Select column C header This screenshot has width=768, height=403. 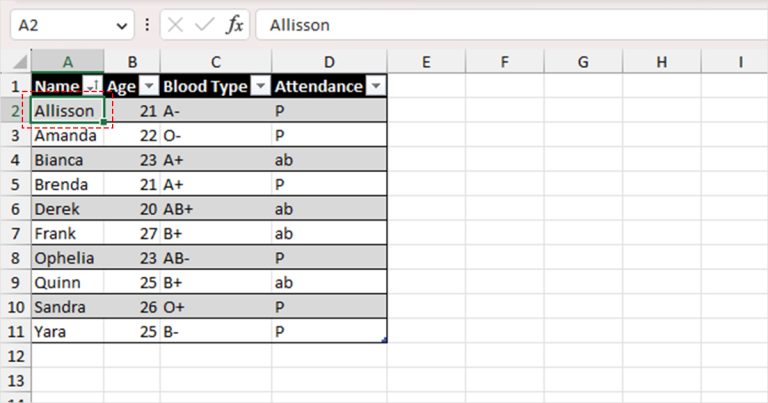pos(216,62)
